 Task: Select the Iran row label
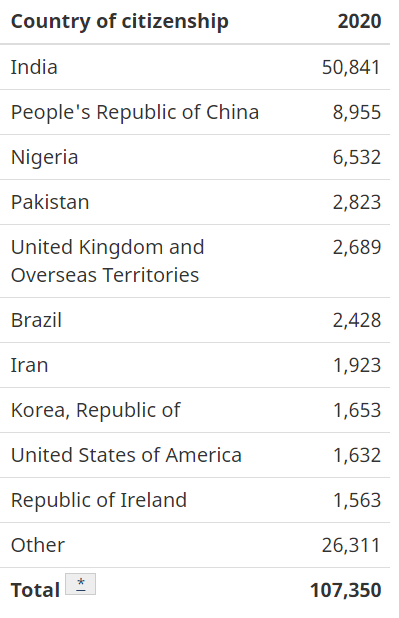coord(30,365)
